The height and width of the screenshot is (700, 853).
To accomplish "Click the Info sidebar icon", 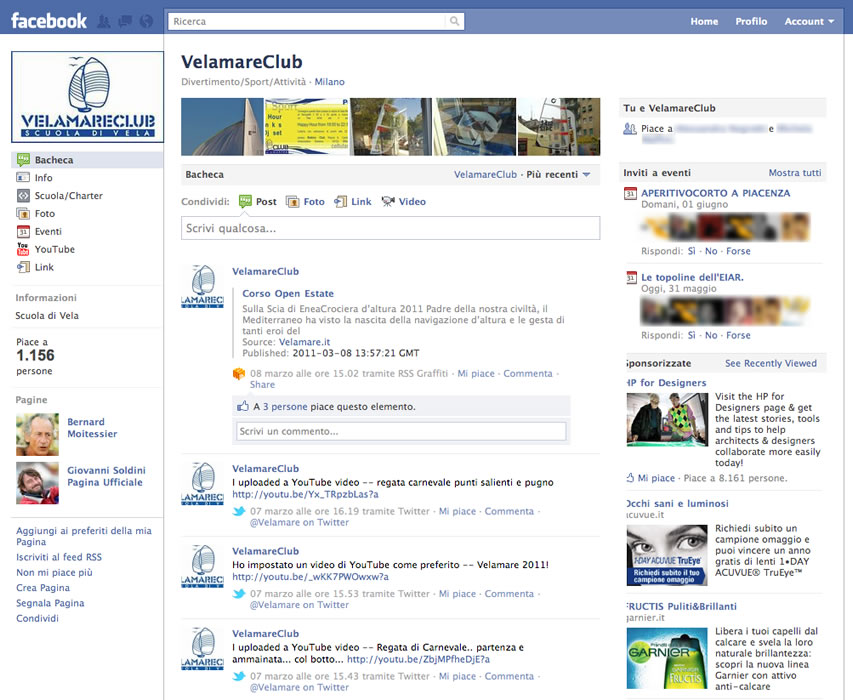I will click(x=23, y=177).
